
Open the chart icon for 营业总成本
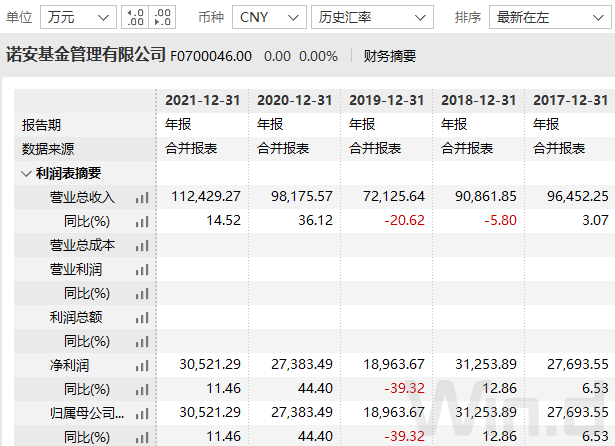[x=142, y=246]
